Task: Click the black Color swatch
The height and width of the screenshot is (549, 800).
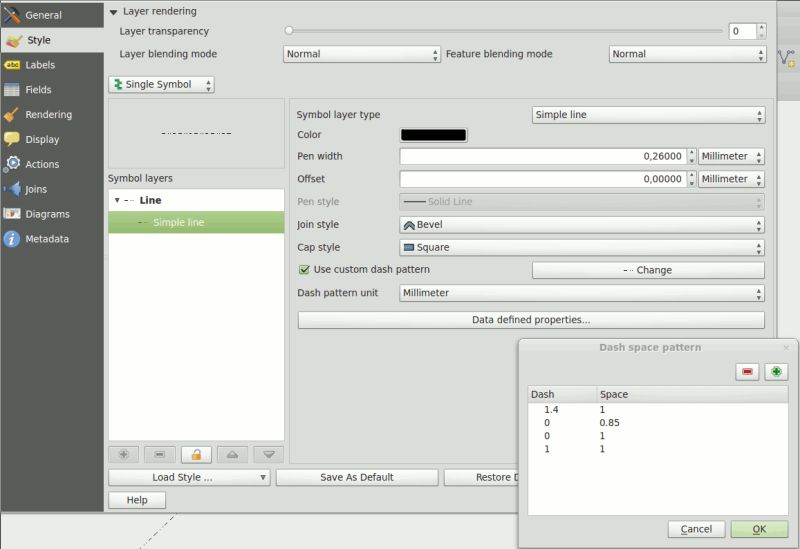Action: 434,135
